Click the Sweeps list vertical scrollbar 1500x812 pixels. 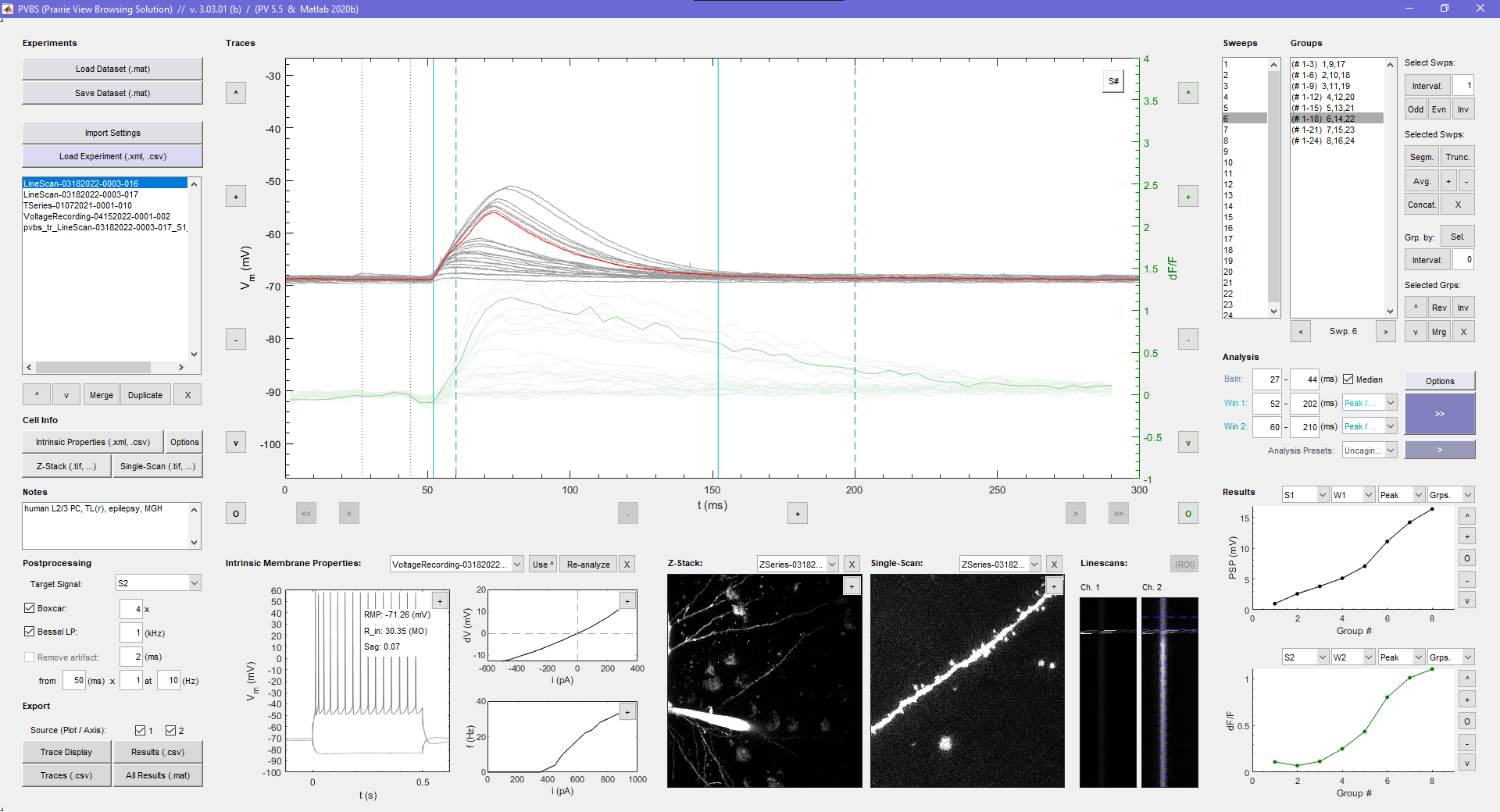pos(1274,187)
